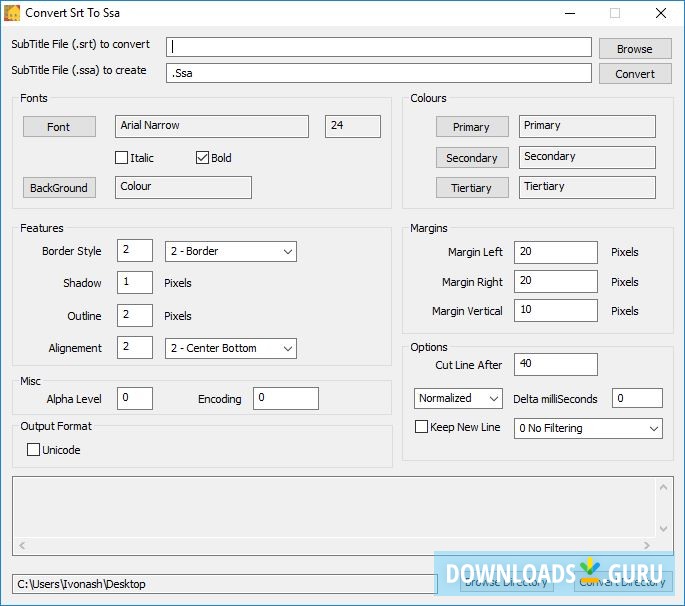Choose Tiertiary colour button
Viewport: 685px width, 606px height.
click(472, 188)
